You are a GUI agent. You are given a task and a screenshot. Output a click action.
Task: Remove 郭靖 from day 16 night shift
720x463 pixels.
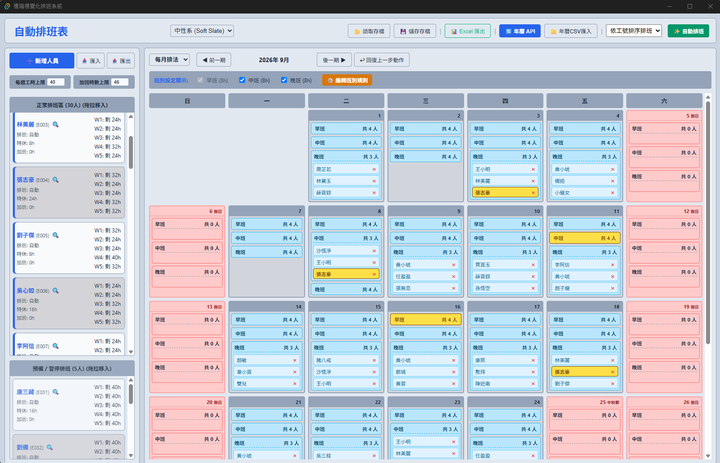point(454,372)
